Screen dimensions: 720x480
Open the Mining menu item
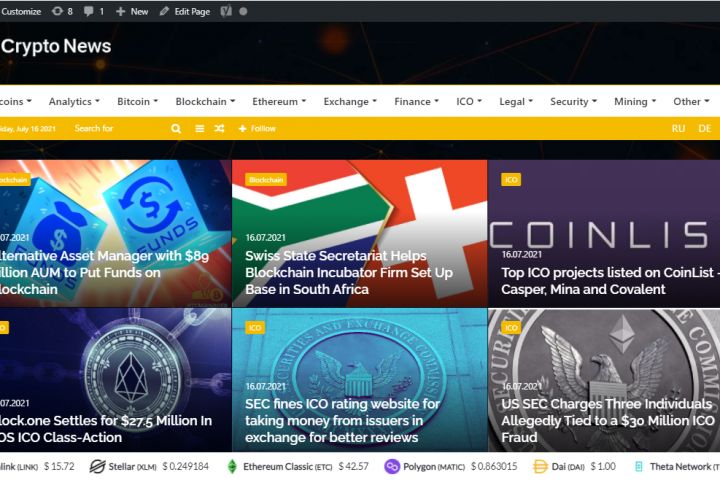pos(635,102)
